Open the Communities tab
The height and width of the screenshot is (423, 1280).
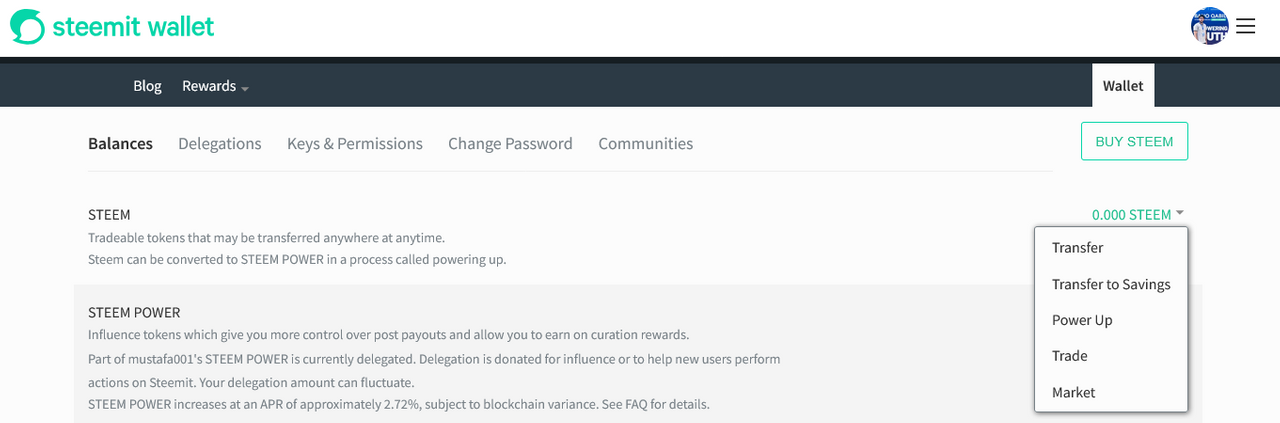tap(645, 143)
